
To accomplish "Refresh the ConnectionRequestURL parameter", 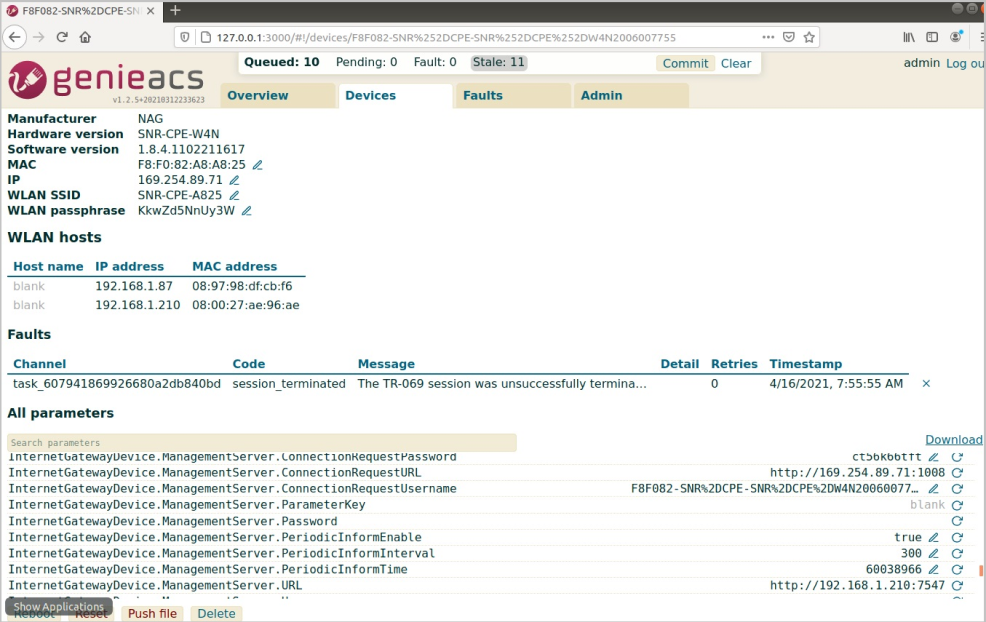I will click(957, 473).
